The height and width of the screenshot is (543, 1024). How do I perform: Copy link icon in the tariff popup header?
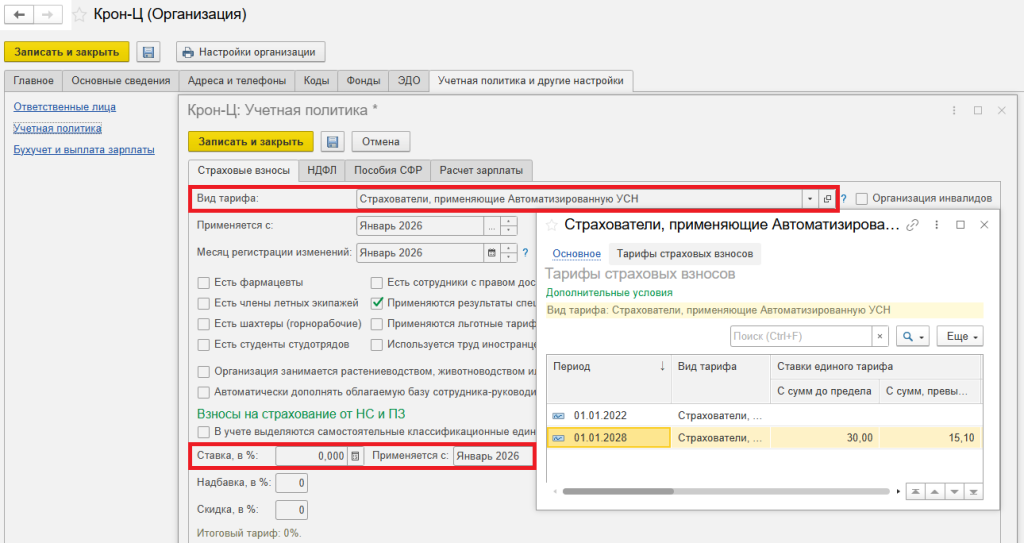coord(912,225)
